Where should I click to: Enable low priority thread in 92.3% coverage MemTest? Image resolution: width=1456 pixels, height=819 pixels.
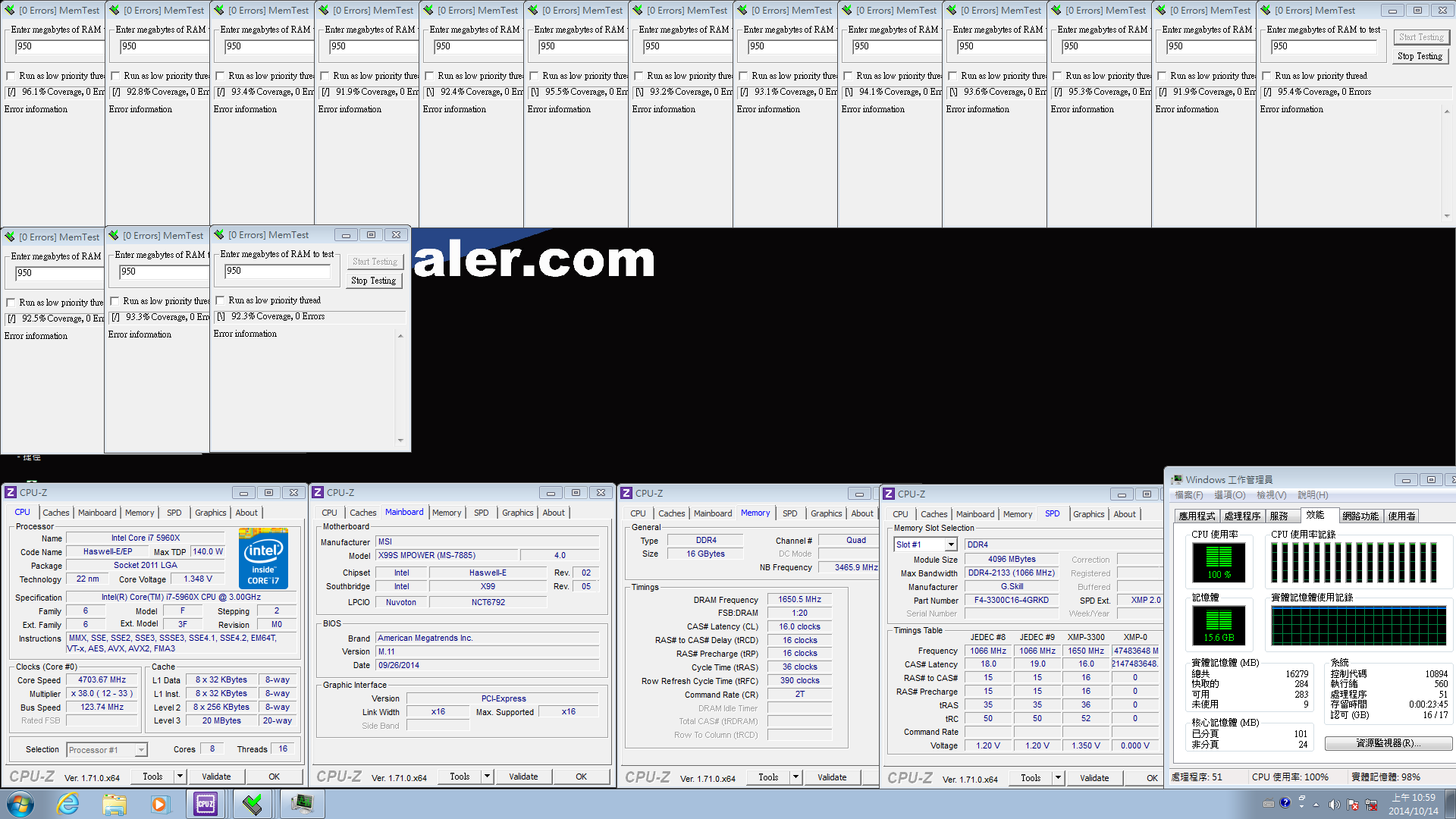(220, 300)
